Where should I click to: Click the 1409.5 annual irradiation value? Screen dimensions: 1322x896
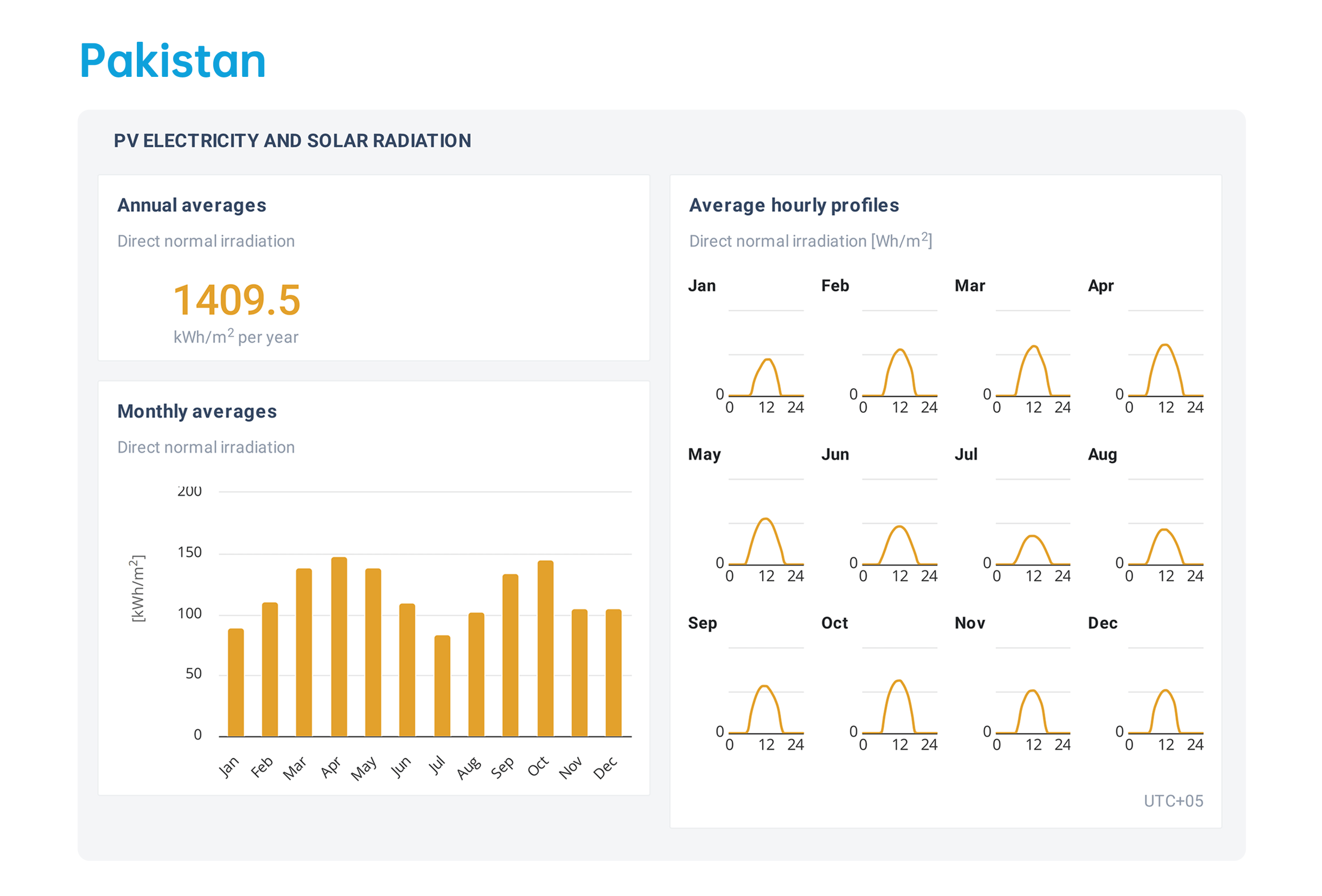point(236,300)
